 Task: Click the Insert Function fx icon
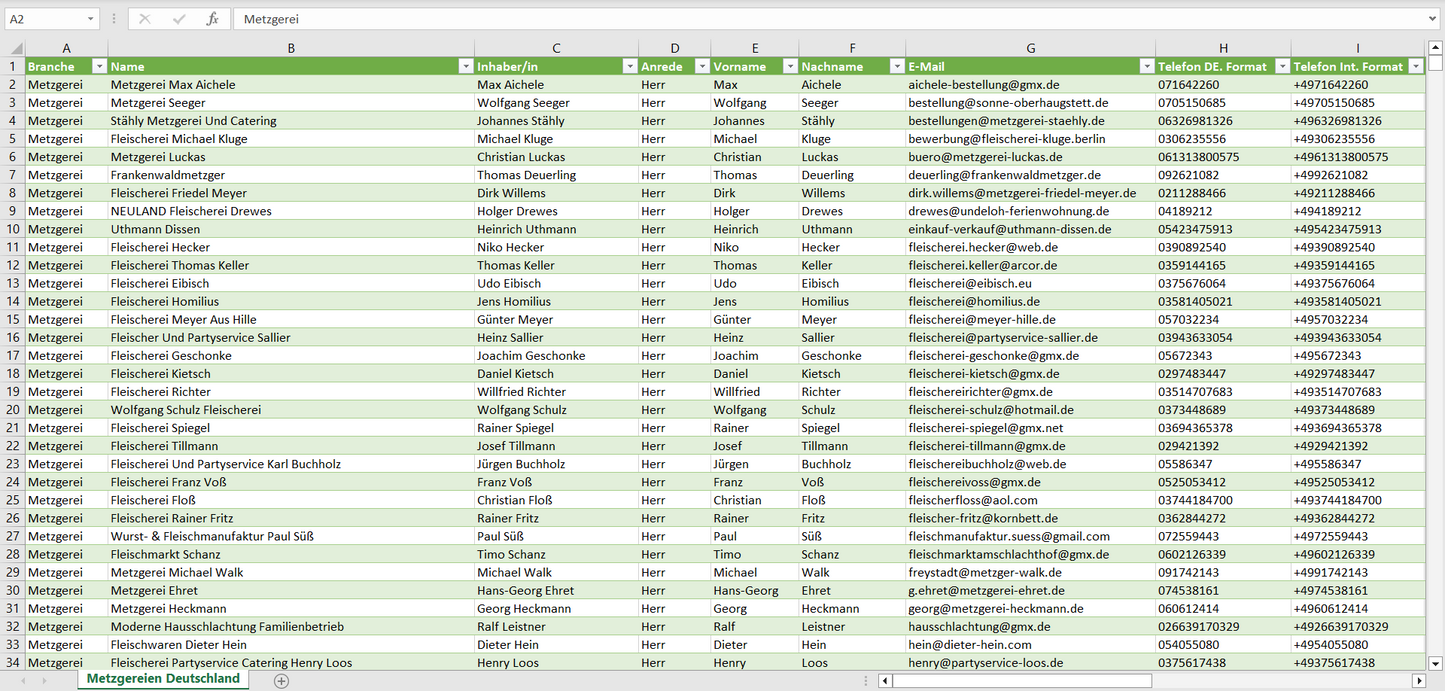tap(212, 19)
